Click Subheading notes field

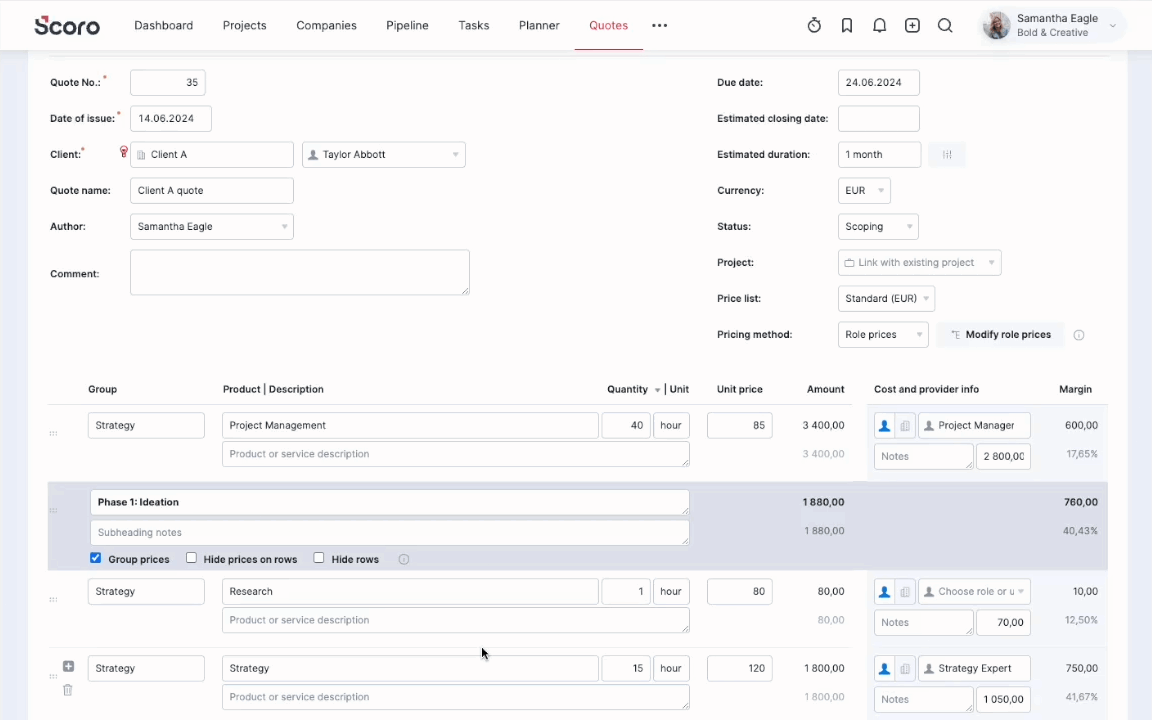tap(389, 533)
